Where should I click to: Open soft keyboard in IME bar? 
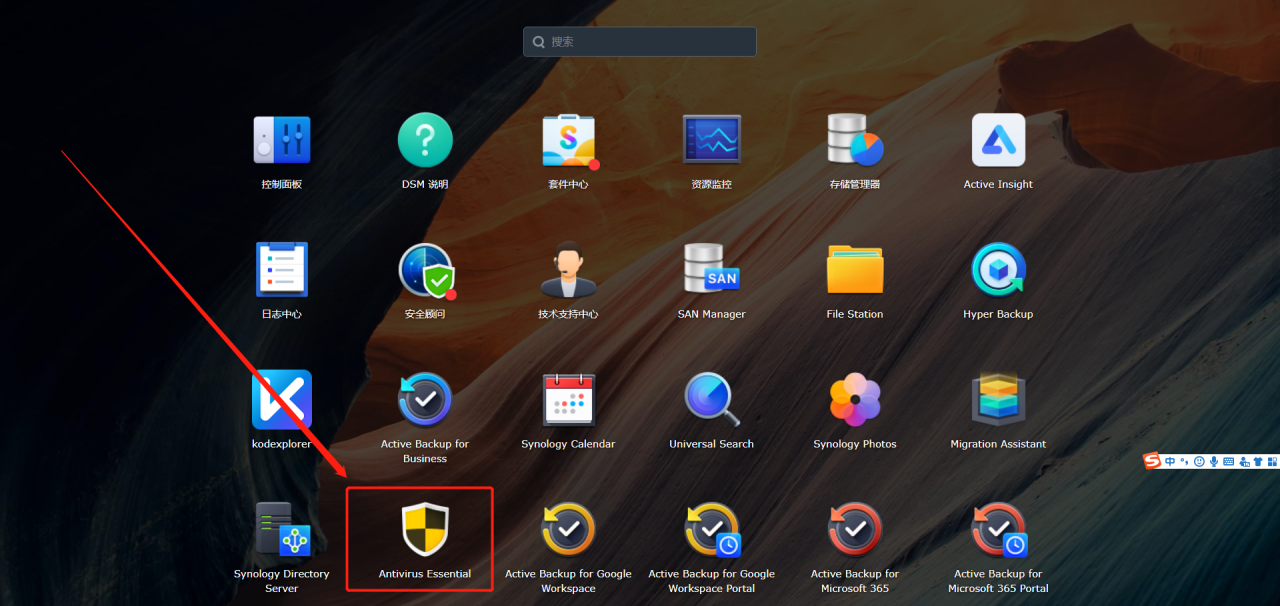coord(1228,461)
